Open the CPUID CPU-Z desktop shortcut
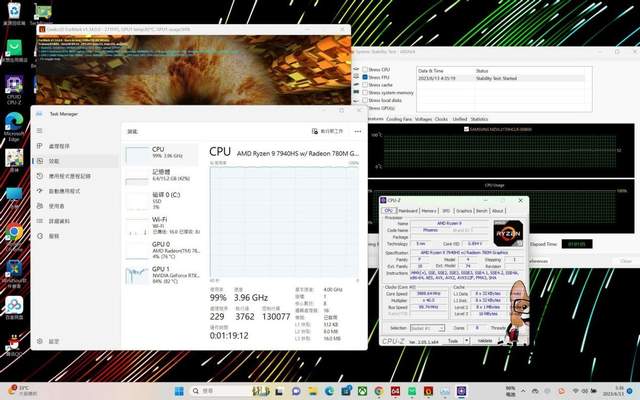Image resolution: width=640 pixels, height=400 pixels. (x=15, y=85)
